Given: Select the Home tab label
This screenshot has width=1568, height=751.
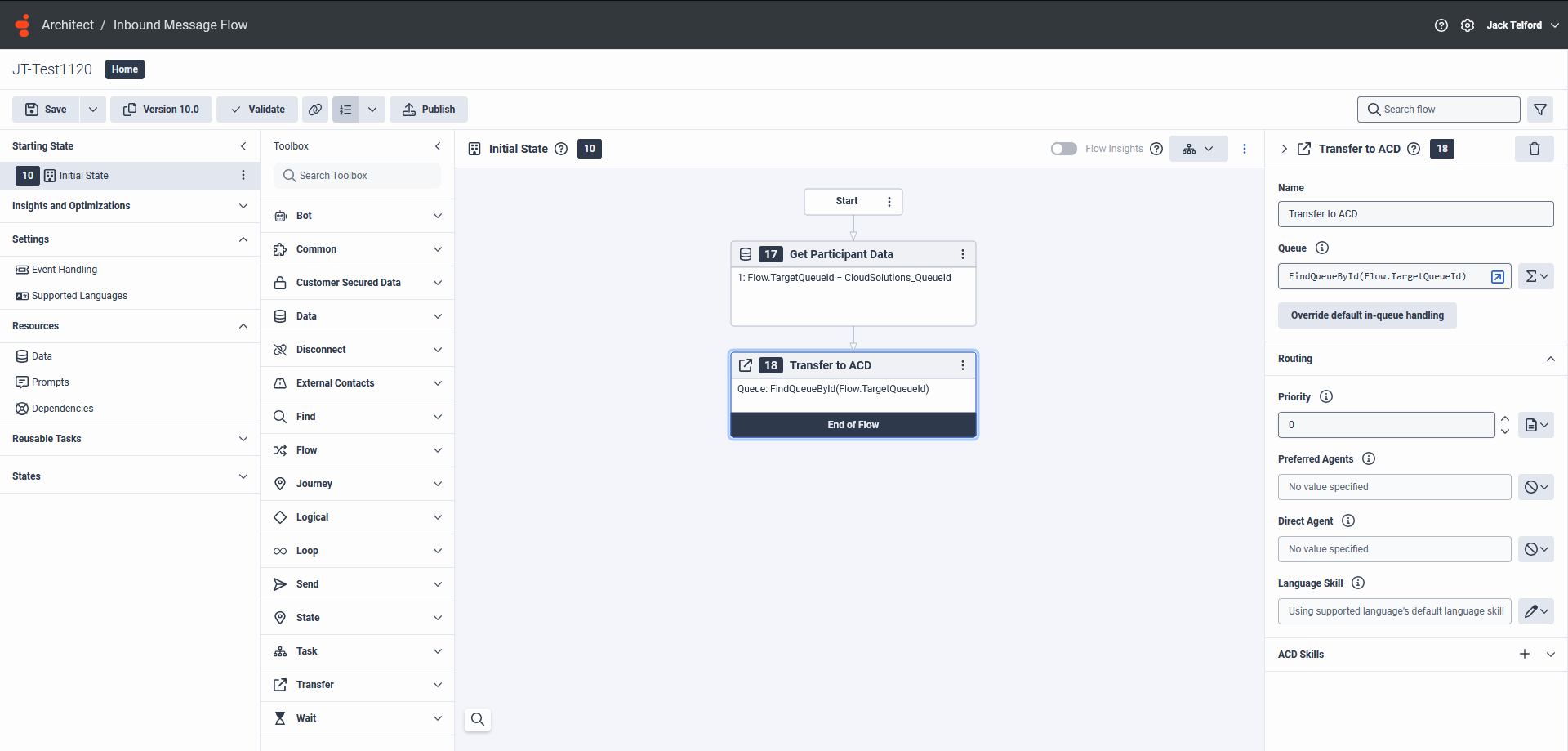Looking at the screenshot, I should tap(124, 69).
